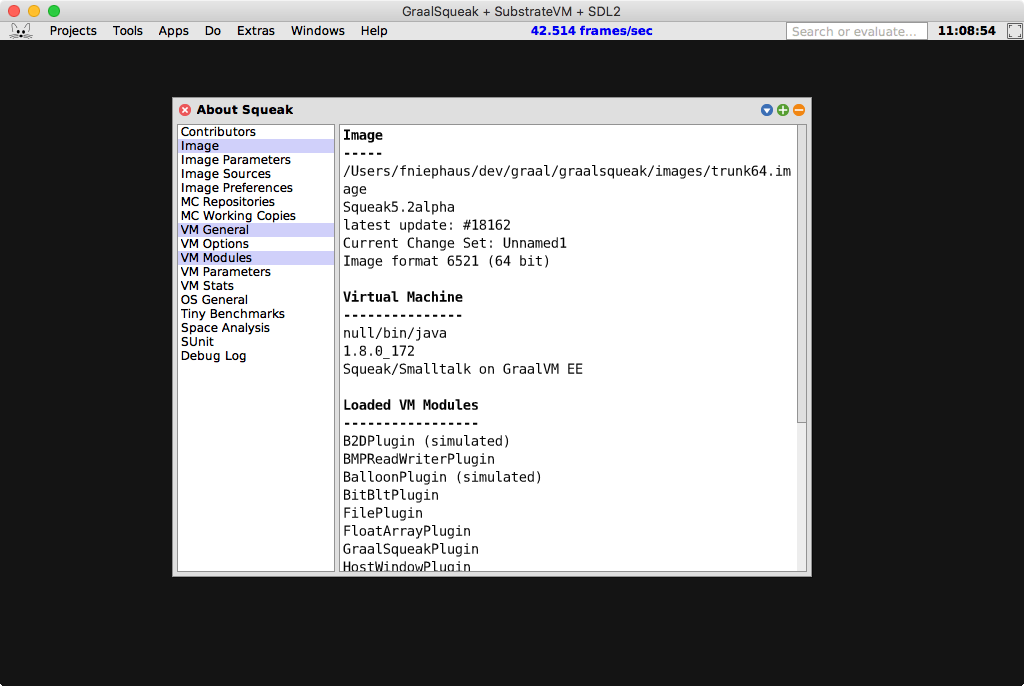
Task: Click Loaded VM Modules heading
Action: [x=411, y=405]
